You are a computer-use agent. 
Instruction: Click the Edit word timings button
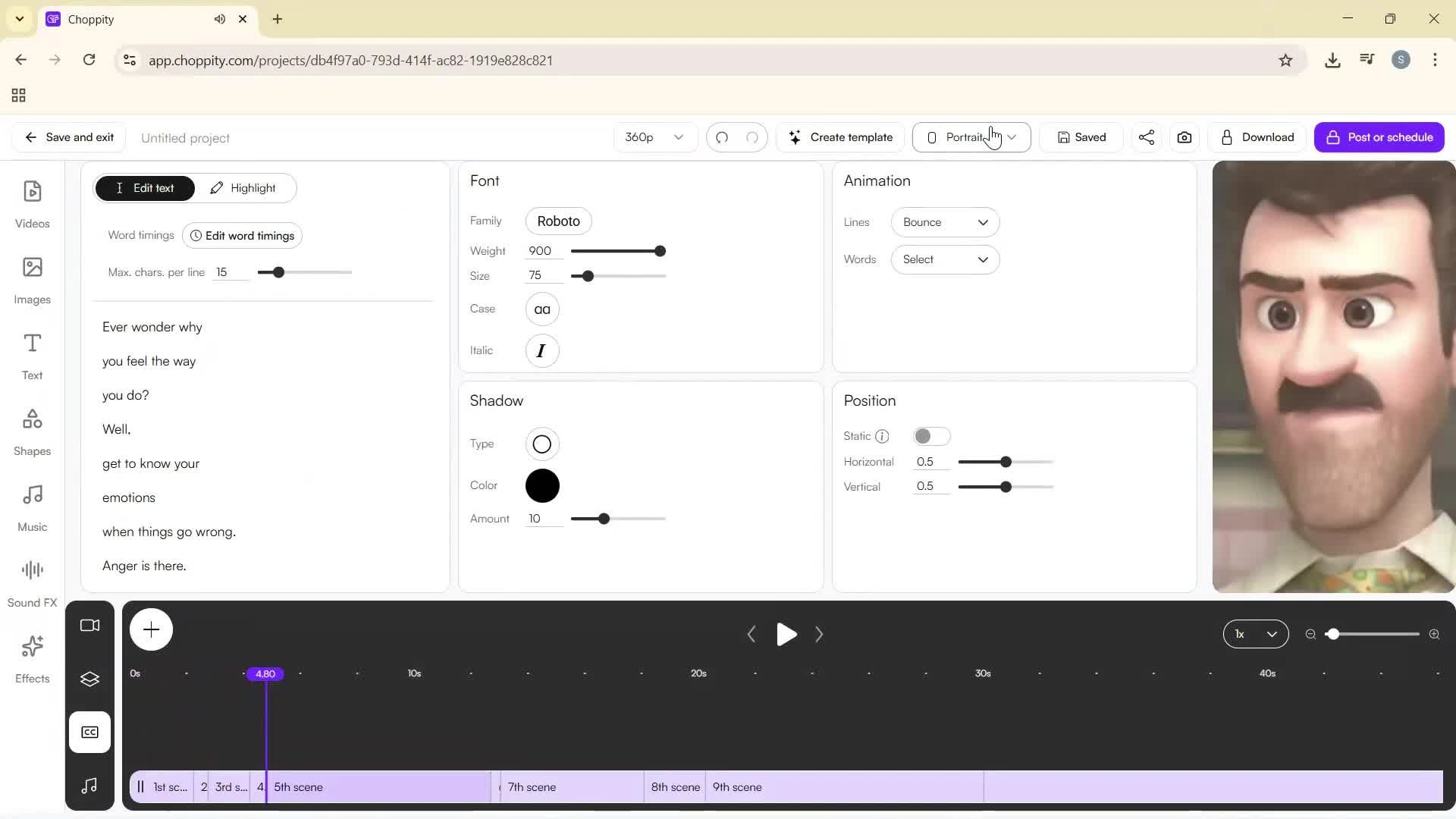point(242,235)
